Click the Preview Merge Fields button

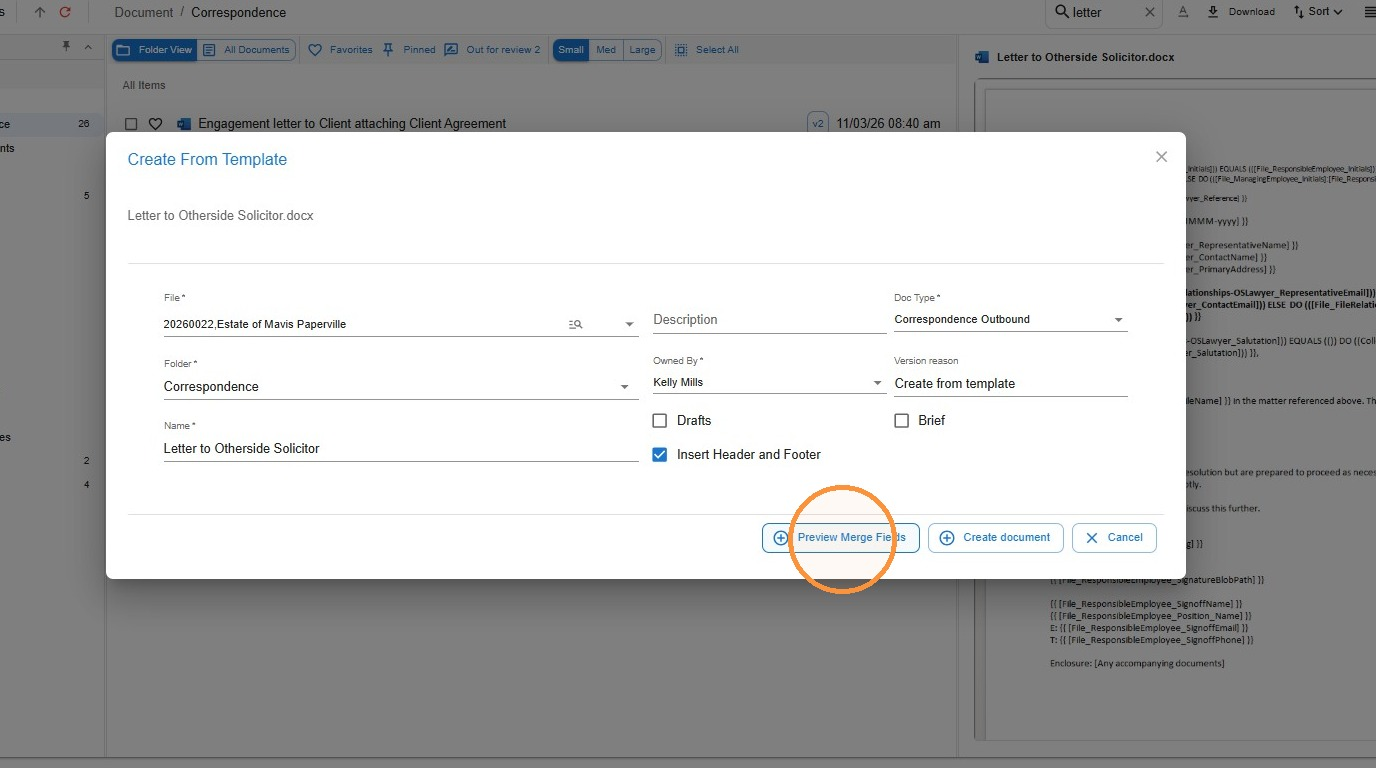point(840,537)
